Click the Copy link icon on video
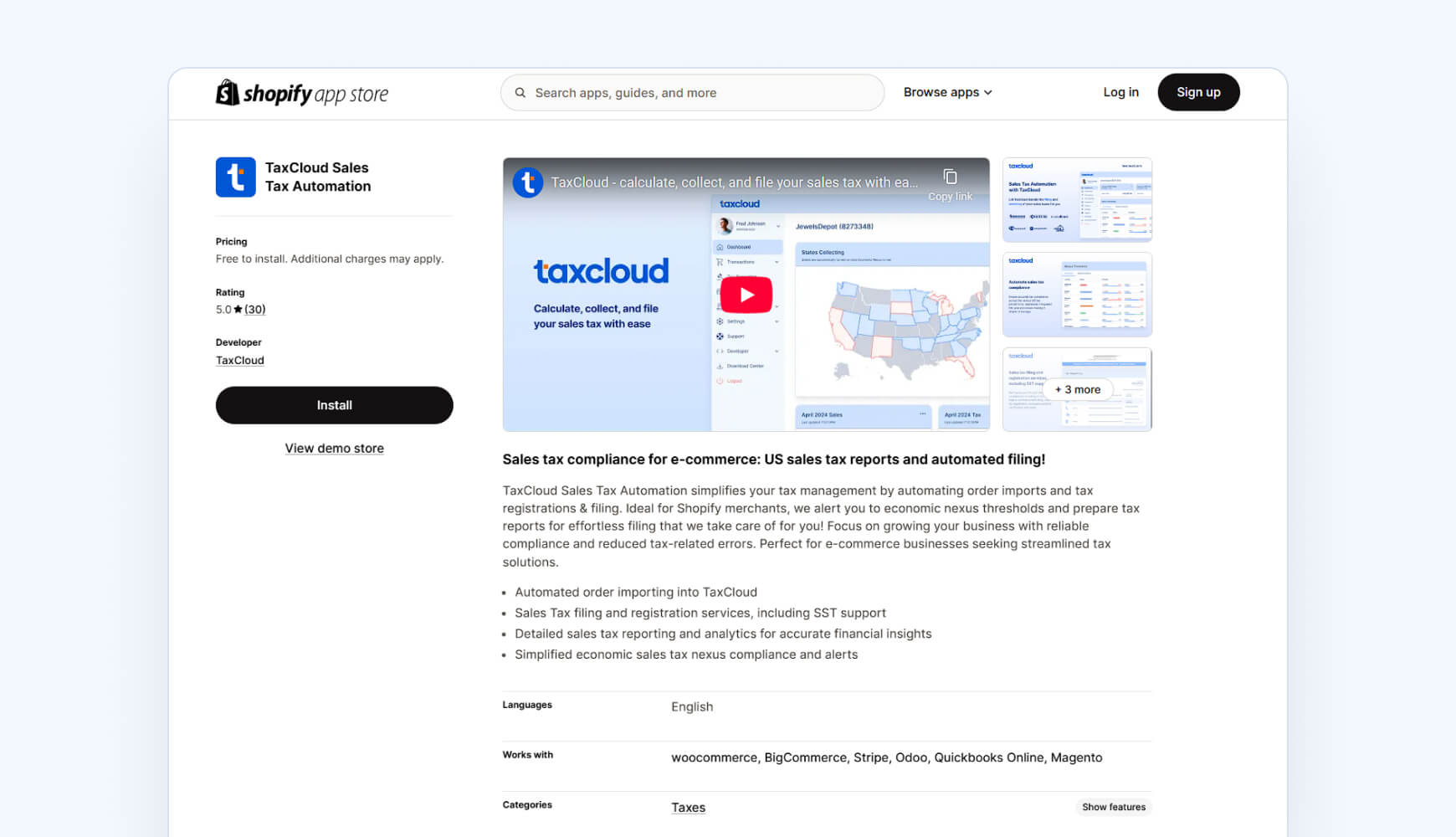 coord(950,177)
